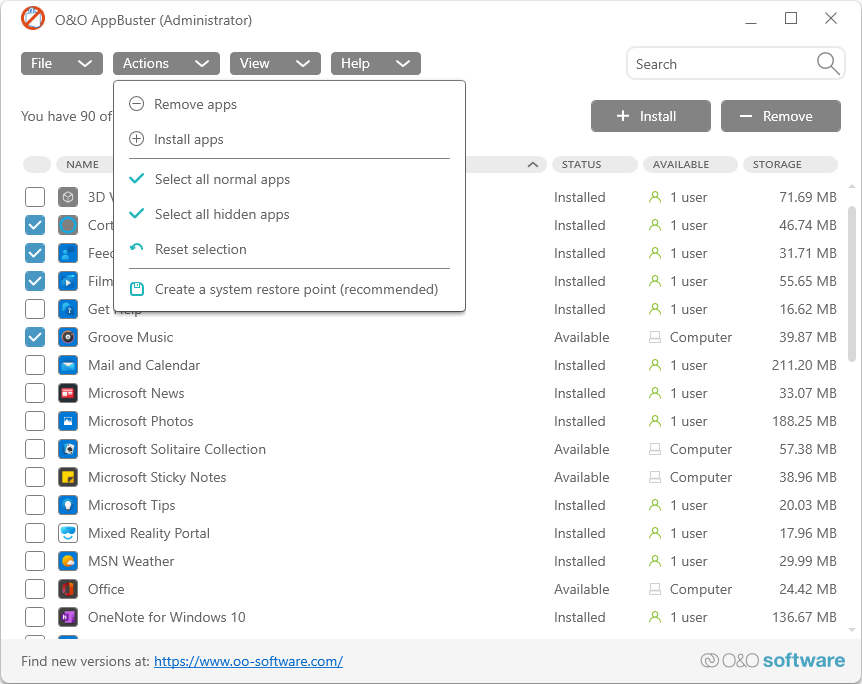Viewport: 862px width, 684px height.
Task: Click the user icon in MSN Weather row
Action: coord(655,561)
